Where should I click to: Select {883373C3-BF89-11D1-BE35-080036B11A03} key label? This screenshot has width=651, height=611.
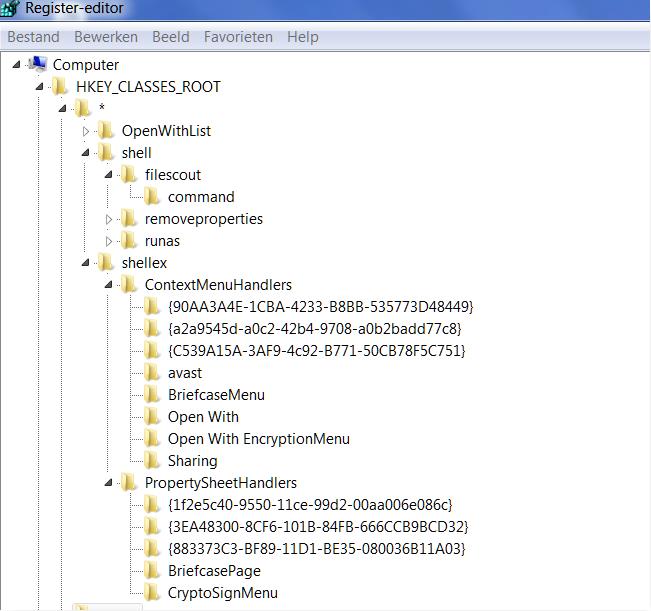click(317, 549)
